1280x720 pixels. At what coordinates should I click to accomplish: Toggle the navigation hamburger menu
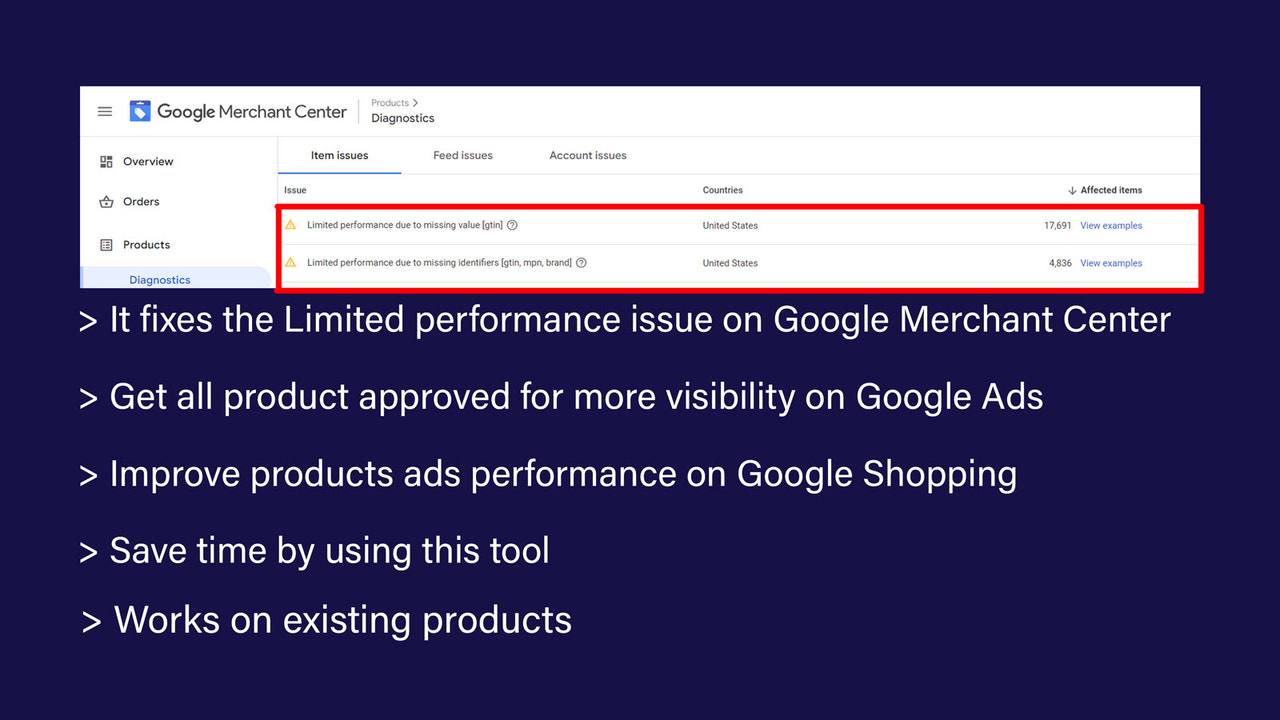click(x=104, y=111)
